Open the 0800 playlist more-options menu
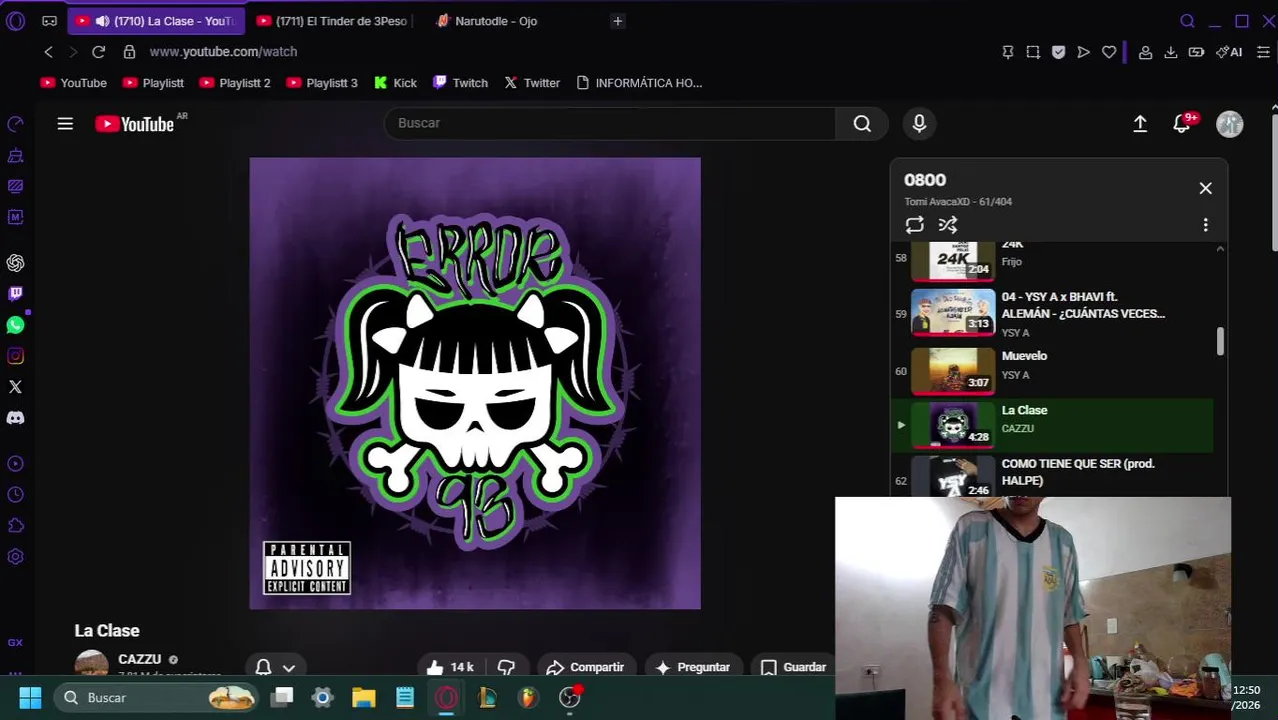This screenshot has width=1278, height=720. [1205, 225]
